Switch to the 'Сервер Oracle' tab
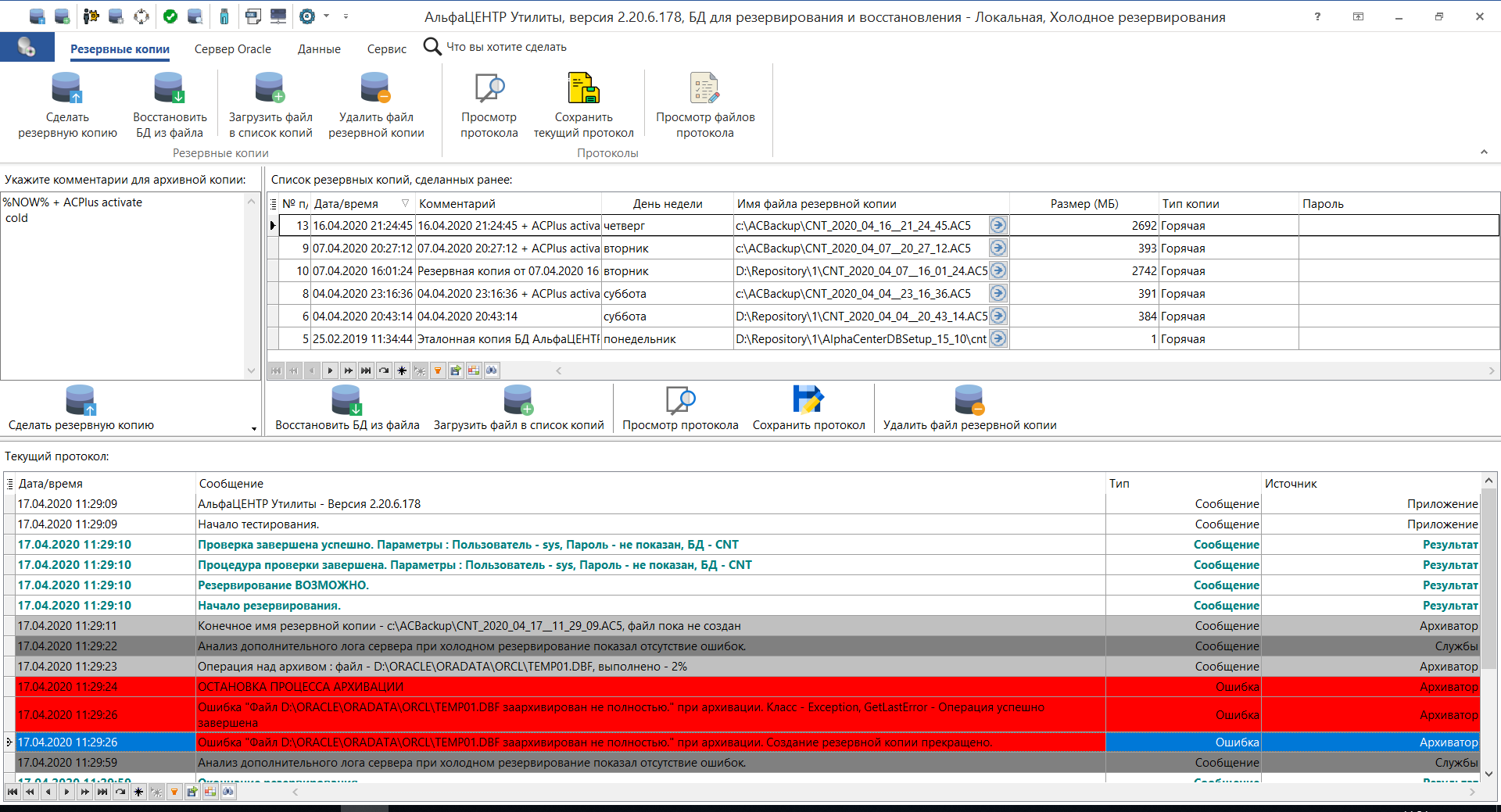The image size is (1501, 812). point(232,49)
